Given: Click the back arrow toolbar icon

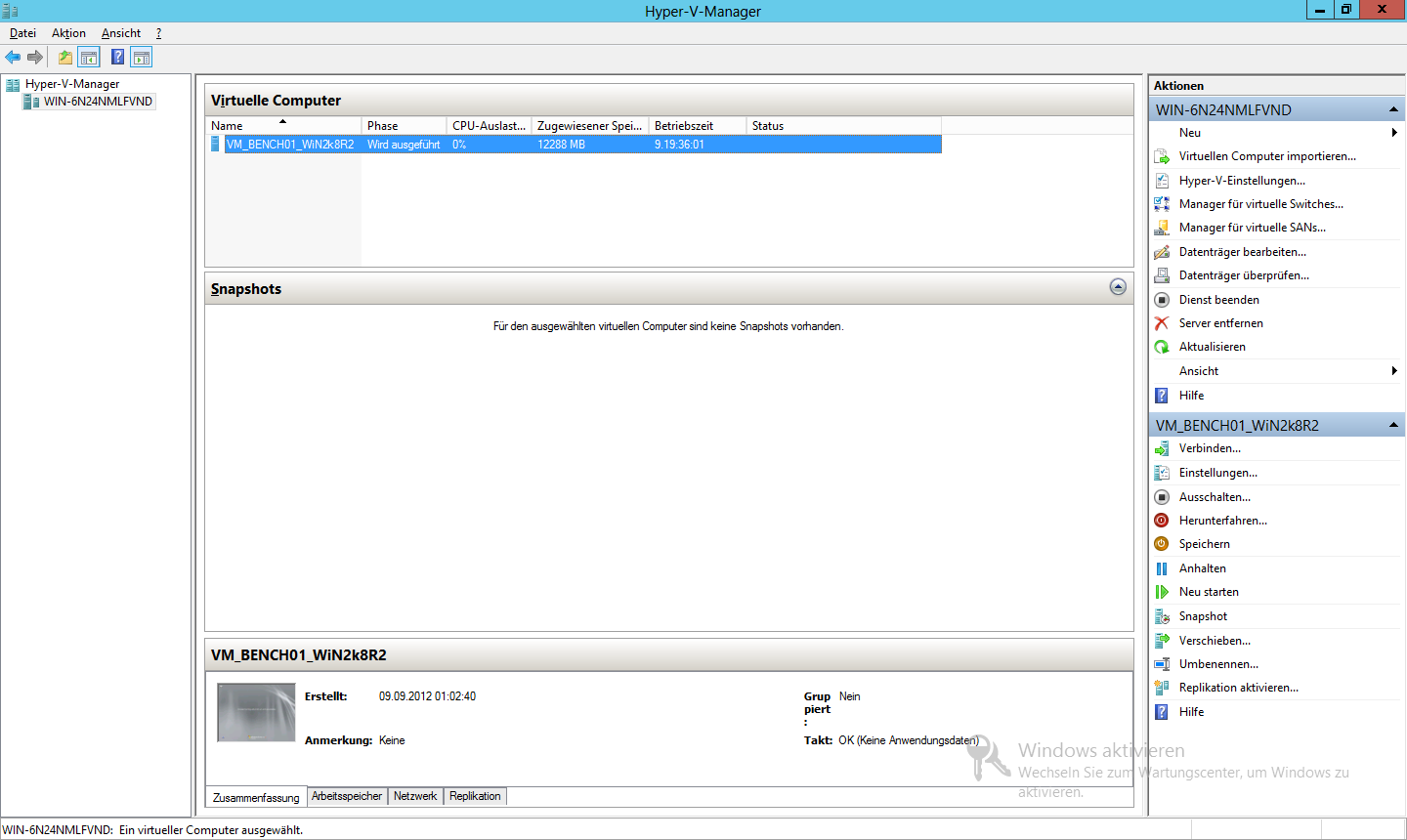Looking at the screenshot, I should 13,58.
